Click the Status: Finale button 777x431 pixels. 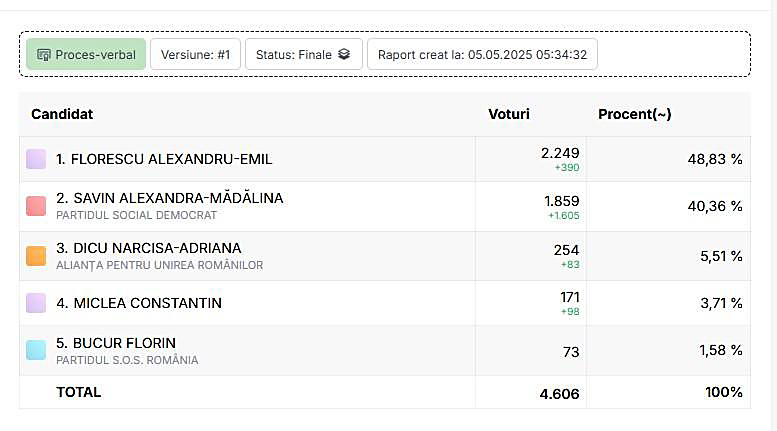pyautogui.click(x=303, y=54)
